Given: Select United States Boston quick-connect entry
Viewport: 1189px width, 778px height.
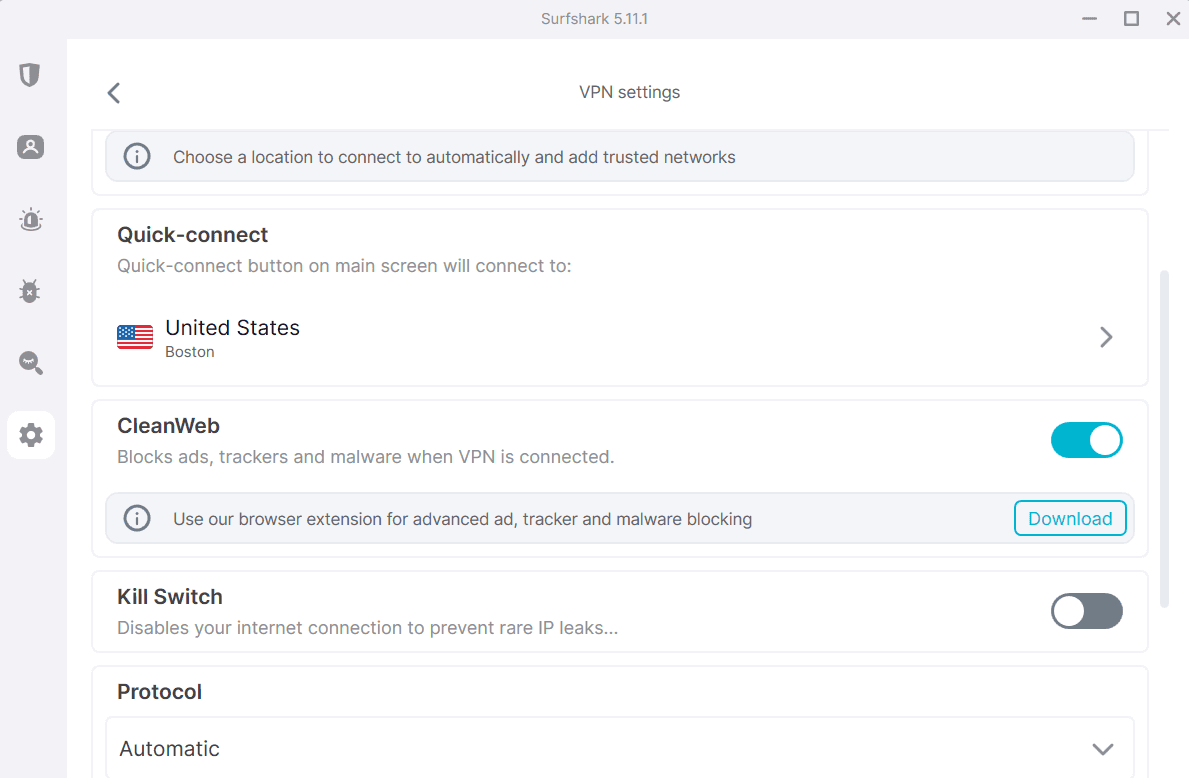Looking at the screenshot, I should pos(620,337).
